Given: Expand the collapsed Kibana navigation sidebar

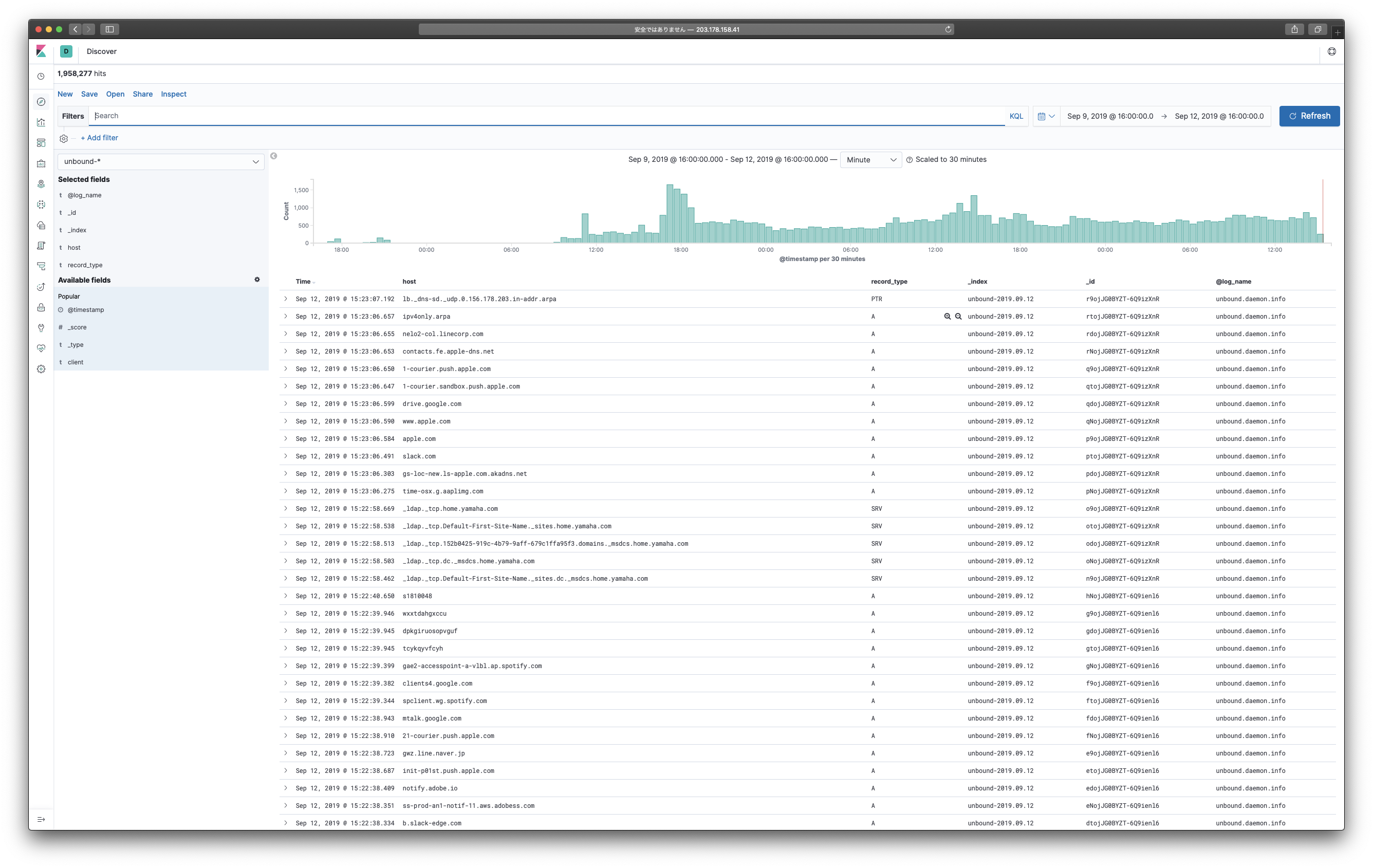Looking at the screenshot, I should tap(41, 820).
